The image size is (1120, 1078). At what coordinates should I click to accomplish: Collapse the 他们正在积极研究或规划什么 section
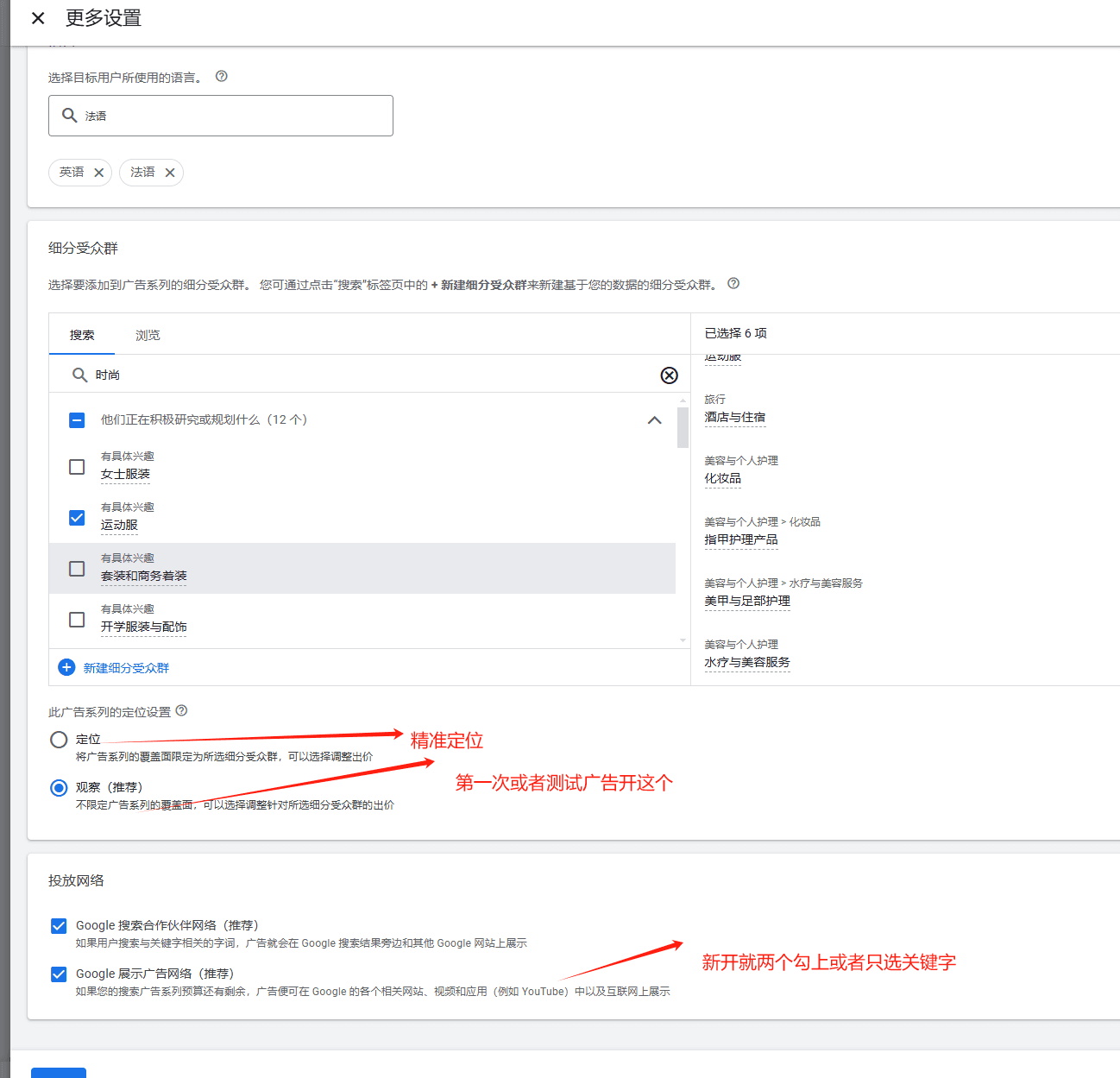655,419
